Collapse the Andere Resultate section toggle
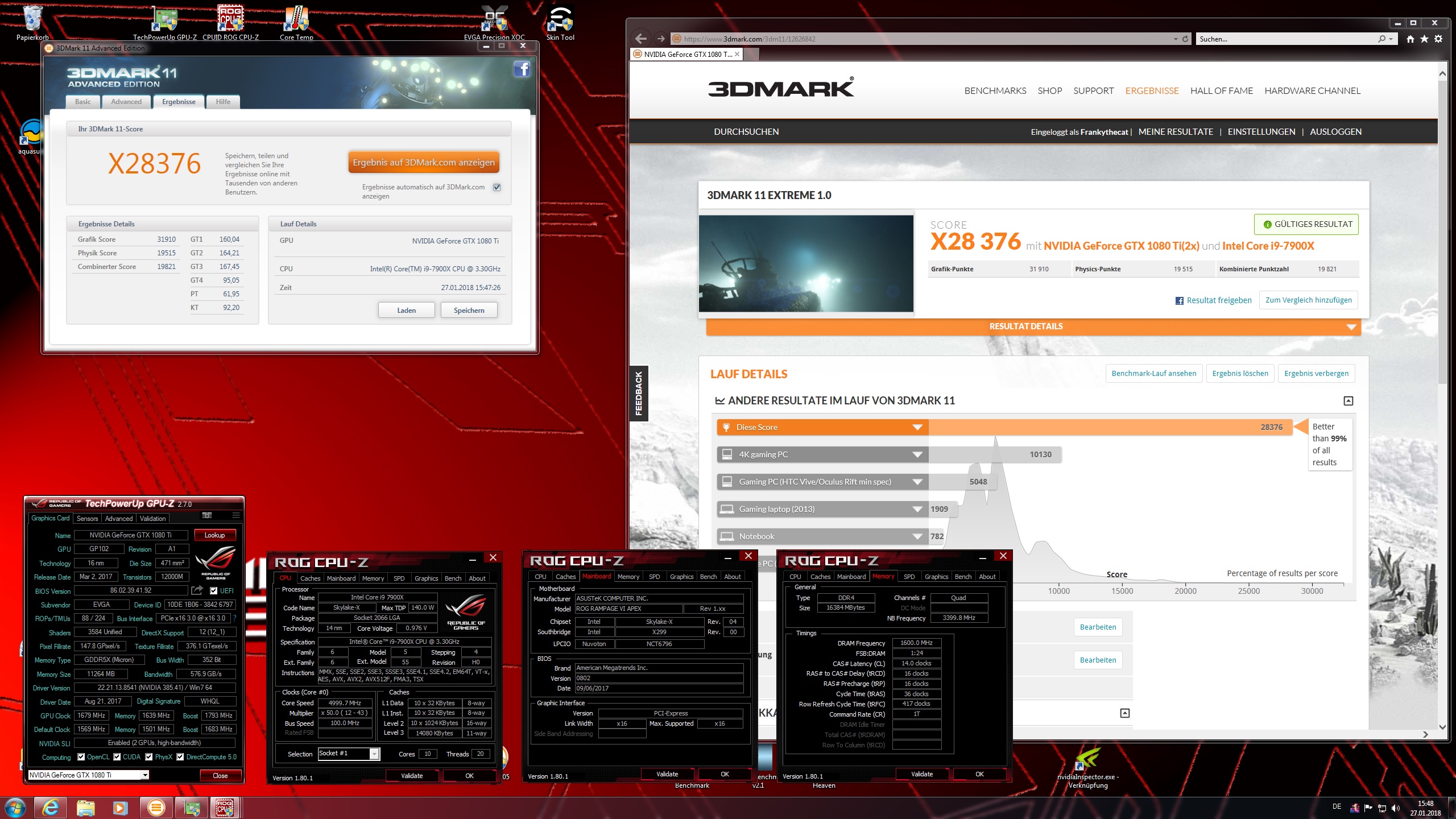 [x=1348, y=401]
